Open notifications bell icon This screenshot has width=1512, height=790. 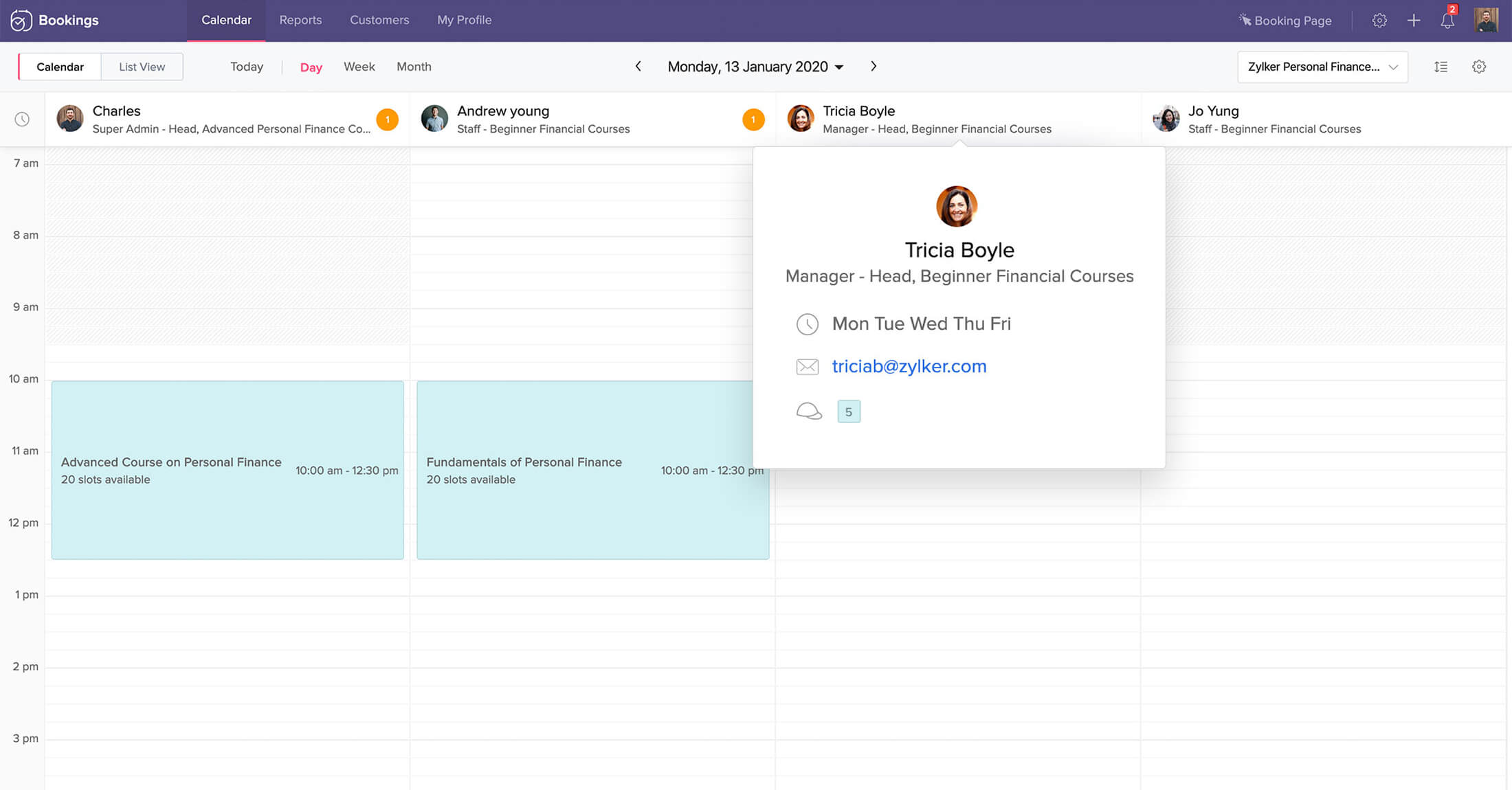[1447, 21]
